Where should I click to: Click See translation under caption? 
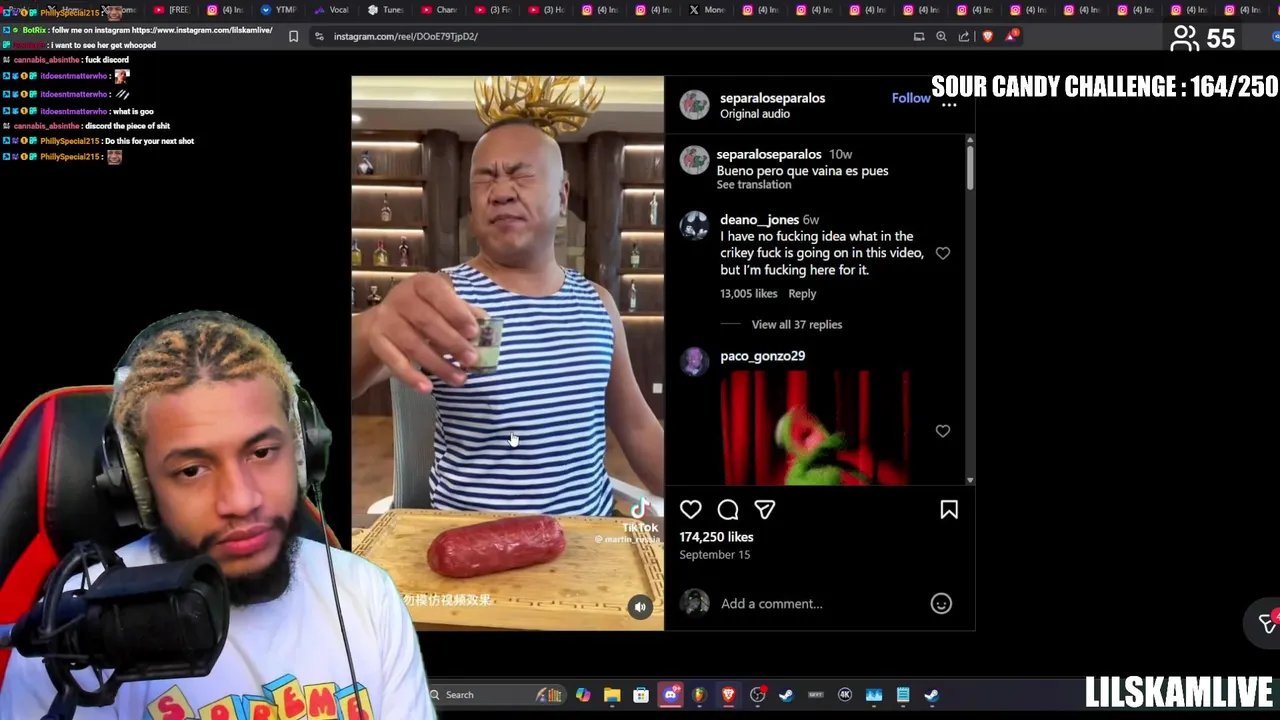tap(754, 185)
